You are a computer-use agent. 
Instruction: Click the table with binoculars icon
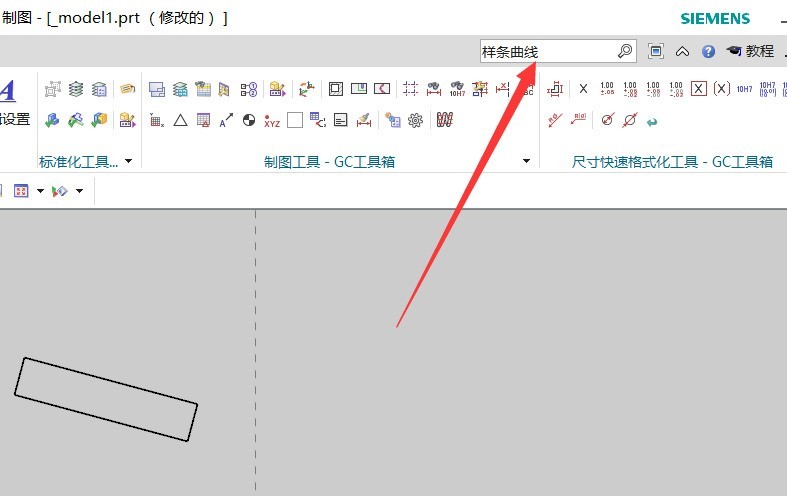click(x=203, y=89)
